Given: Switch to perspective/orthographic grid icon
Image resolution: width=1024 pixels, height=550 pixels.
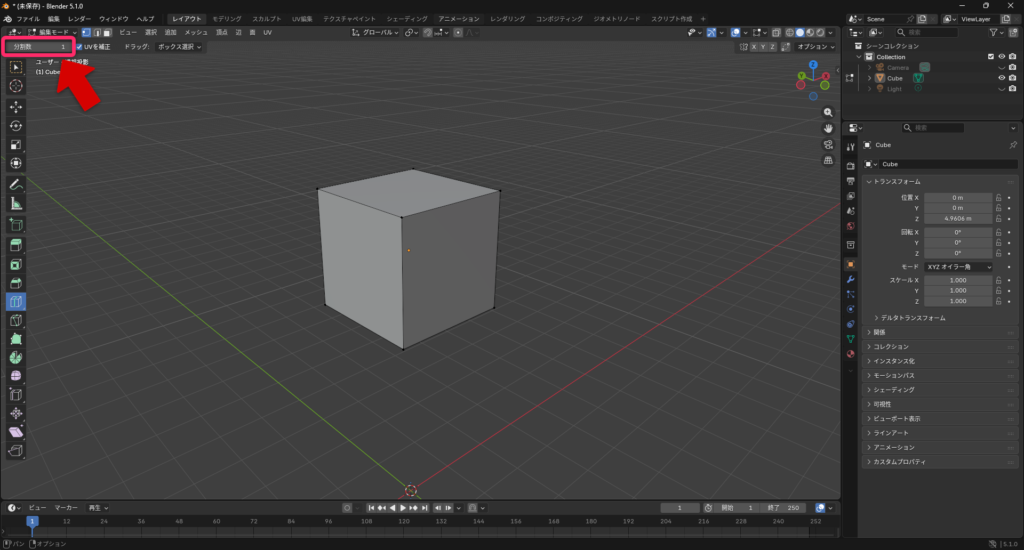Looking at the screenshot, I should pos(829,160).
